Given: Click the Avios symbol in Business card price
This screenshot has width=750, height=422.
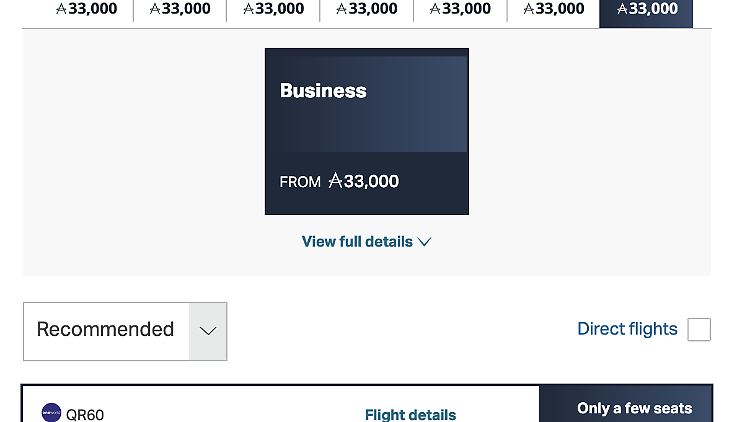Looking at the screenshot, I should pos(335,180).
